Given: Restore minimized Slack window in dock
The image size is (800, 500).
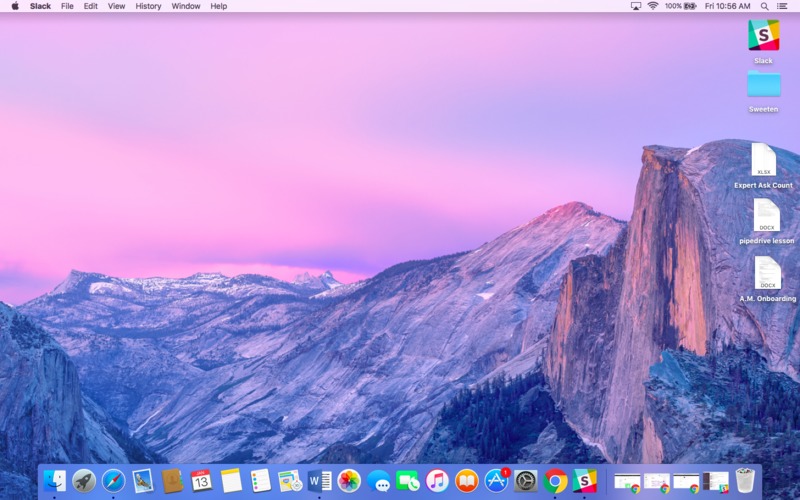Looking at the screenshot, I should click(x=716, y=482).
